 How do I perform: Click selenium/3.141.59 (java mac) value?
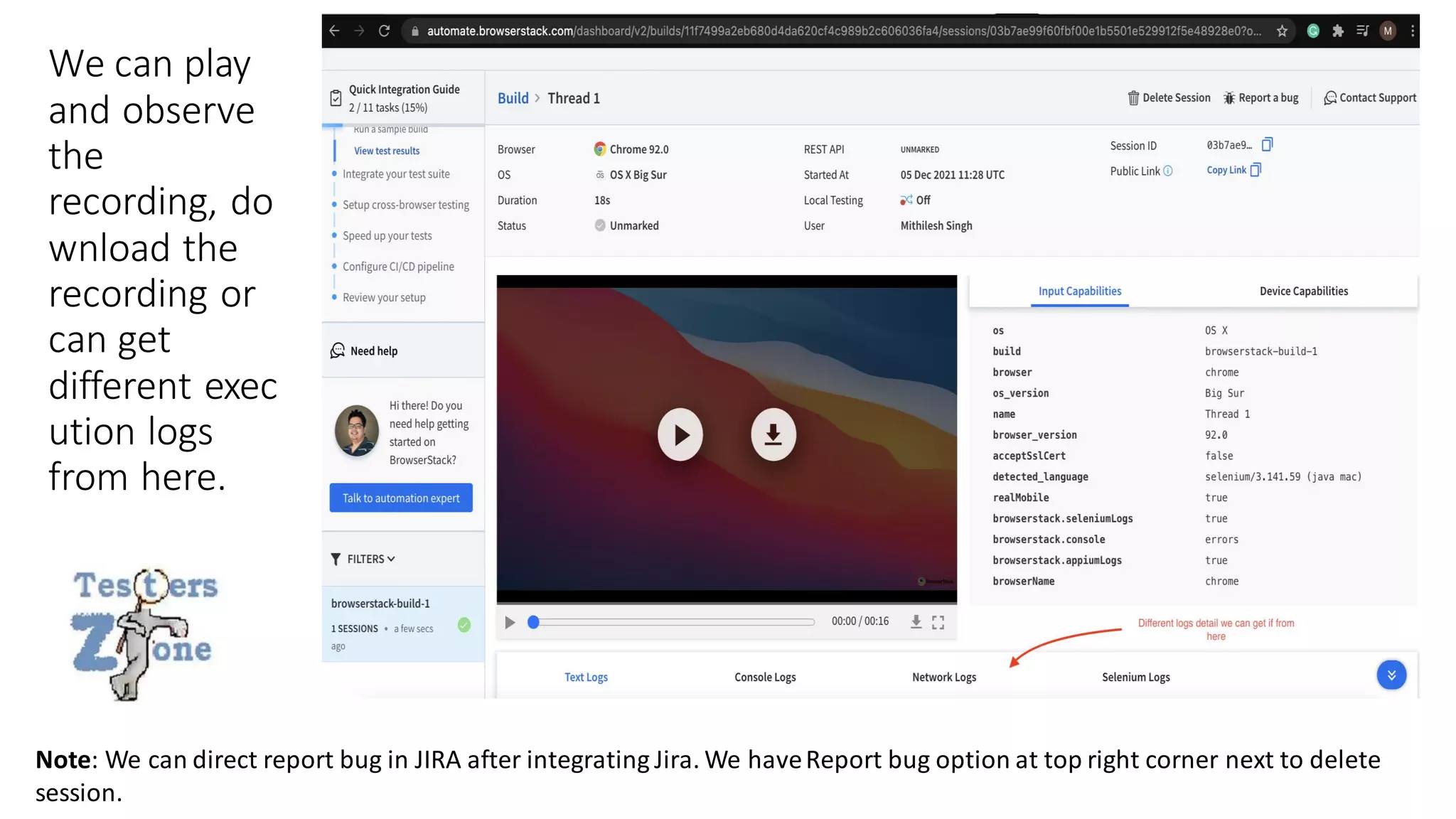click(x=1283, y=477)
